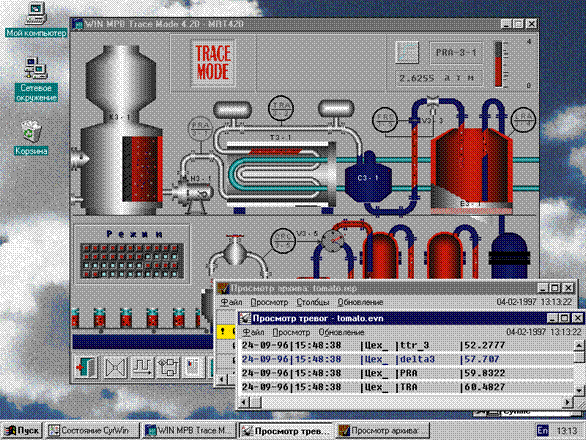The height and width of the screenshot is (440, 586).
Task: Click the alarm viewer window title icon
Action: 245,318
